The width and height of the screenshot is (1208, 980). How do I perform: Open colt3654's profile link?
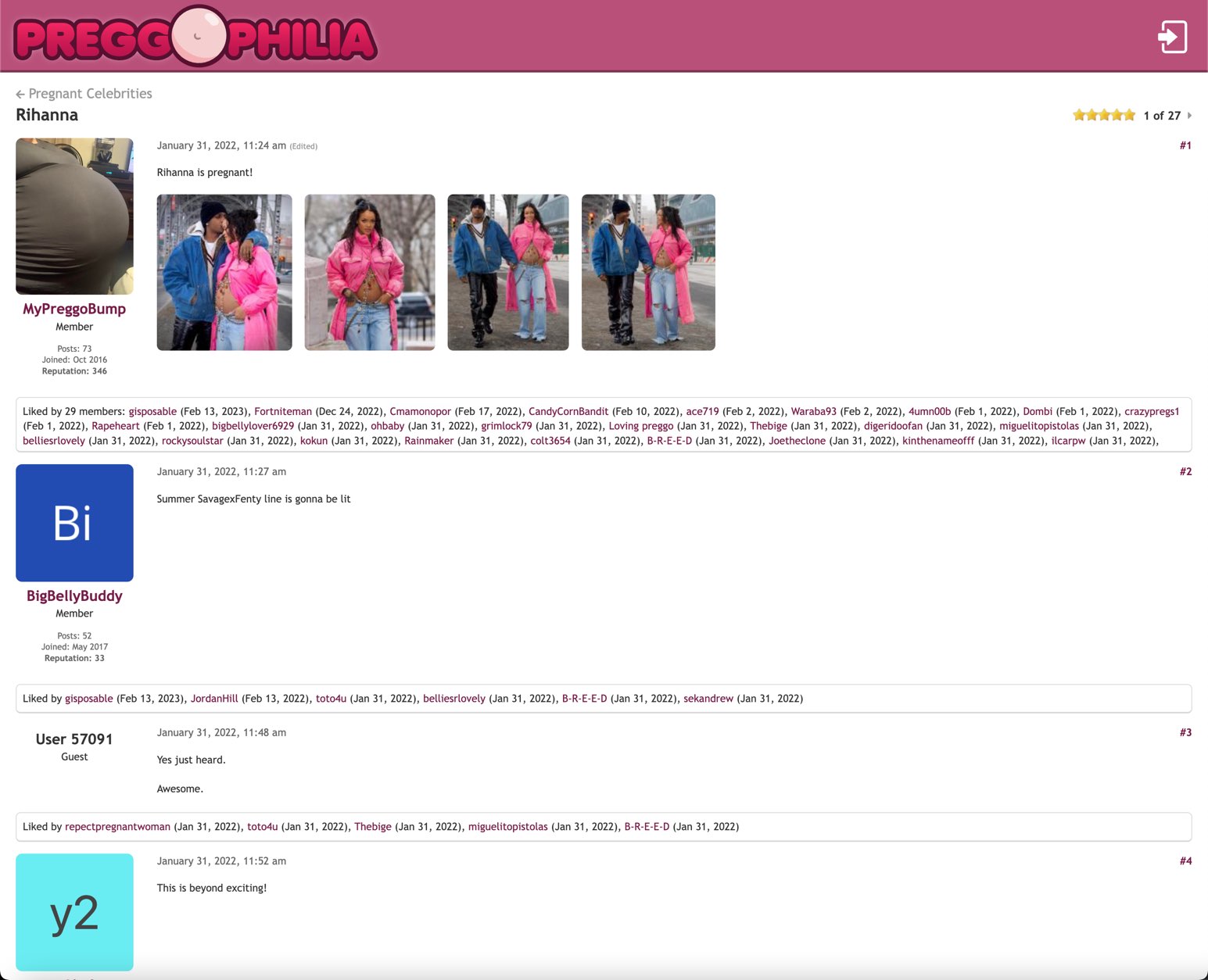coord(550,441)
